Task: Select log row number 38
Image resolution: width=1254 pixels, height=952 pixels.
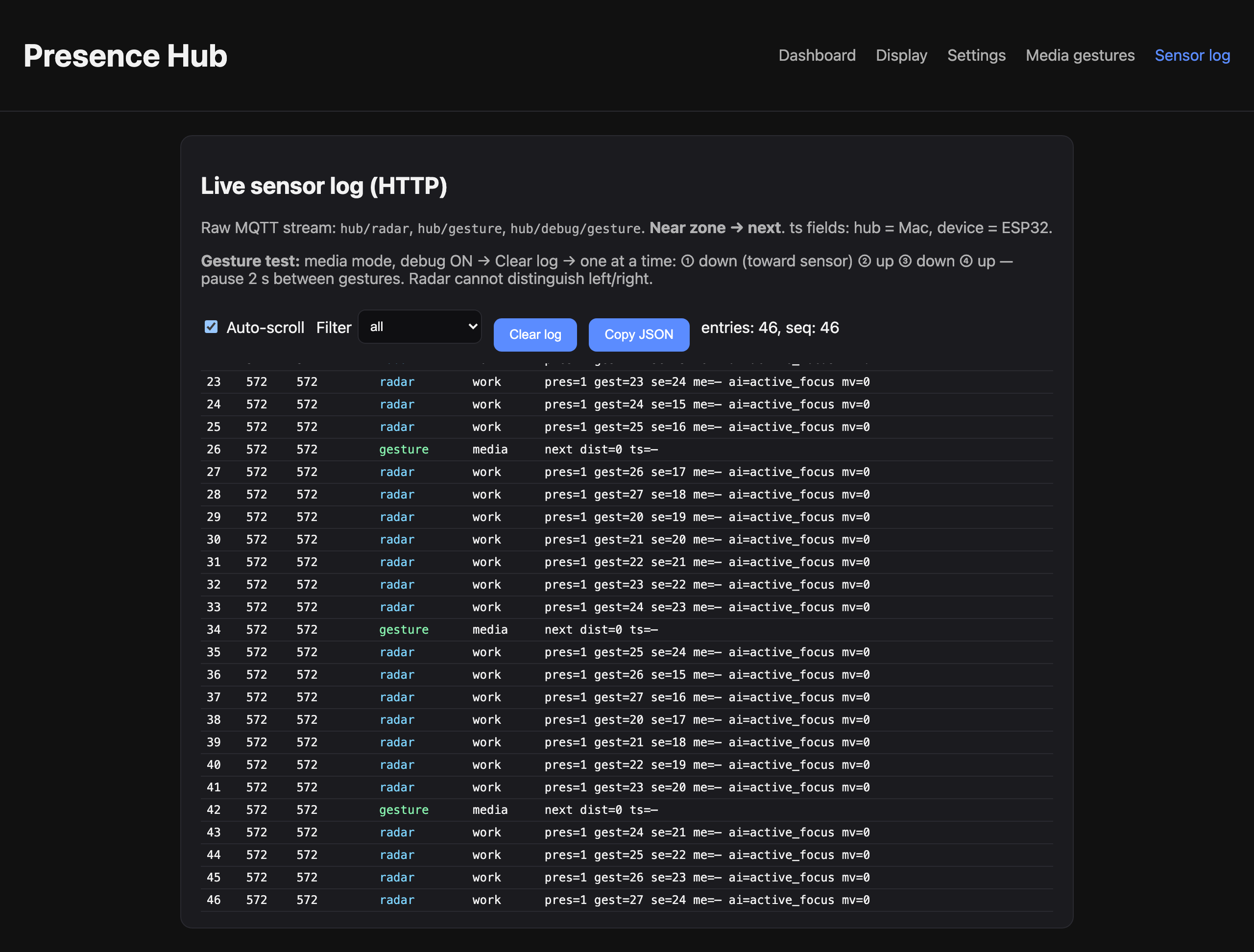Action: pyautogui.click(x=627, y=720)
